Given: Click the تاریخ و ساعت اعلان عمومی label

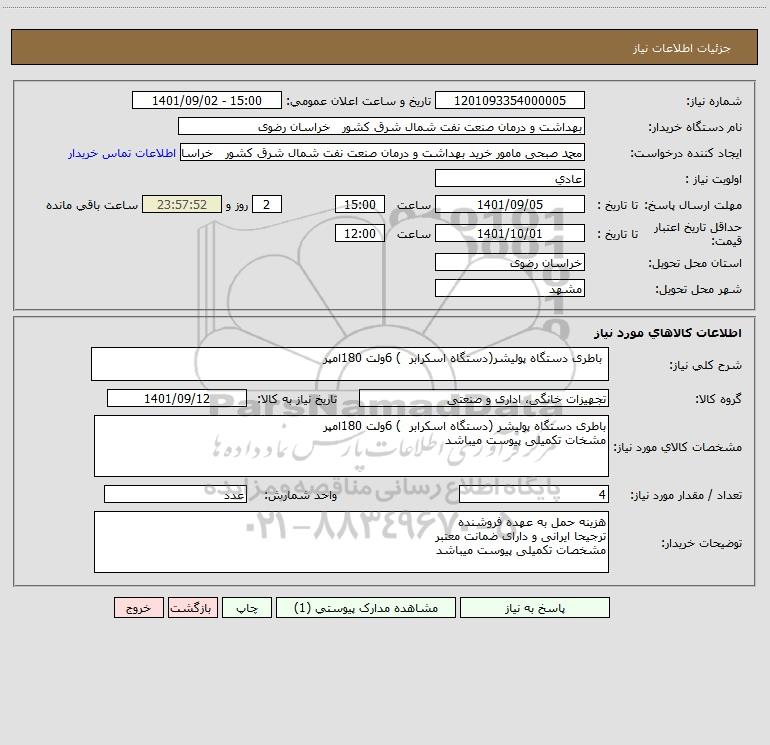Looking at the screenshot, I should (358, 101).
